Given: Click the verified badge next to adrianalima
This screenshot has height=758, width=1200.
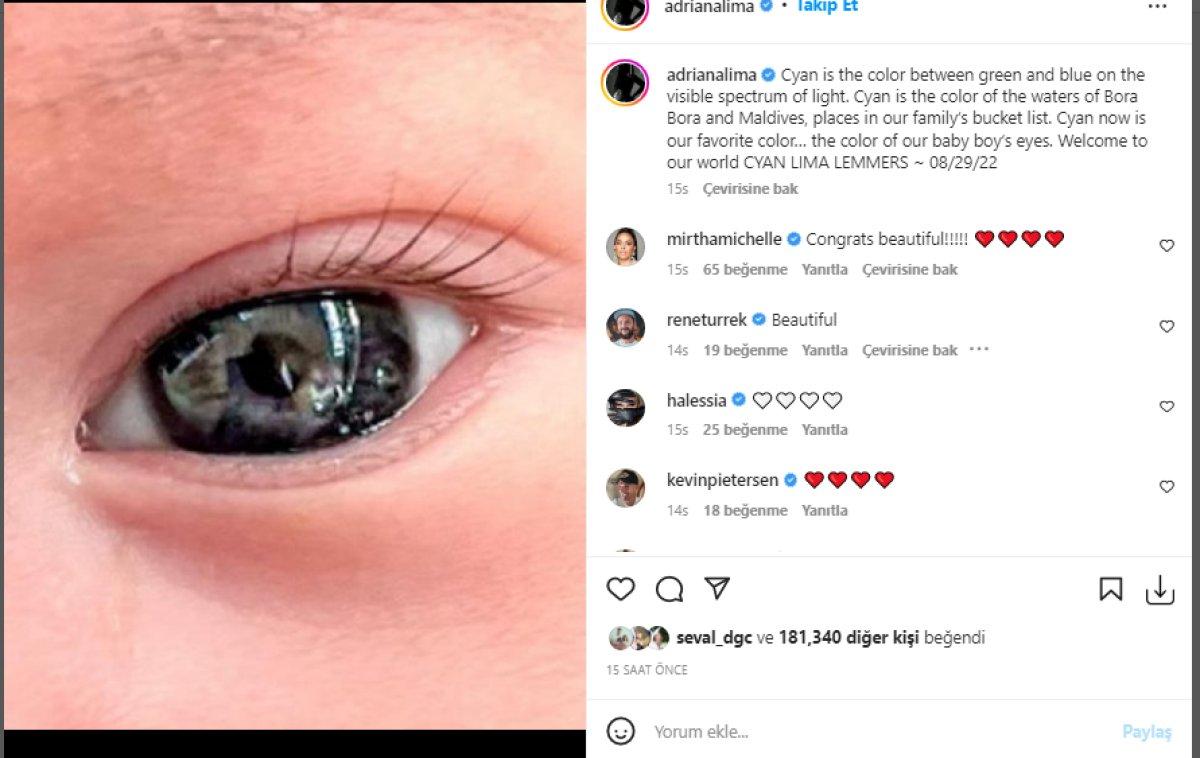Looking at the screenshot, I should [x=768, y=74].
